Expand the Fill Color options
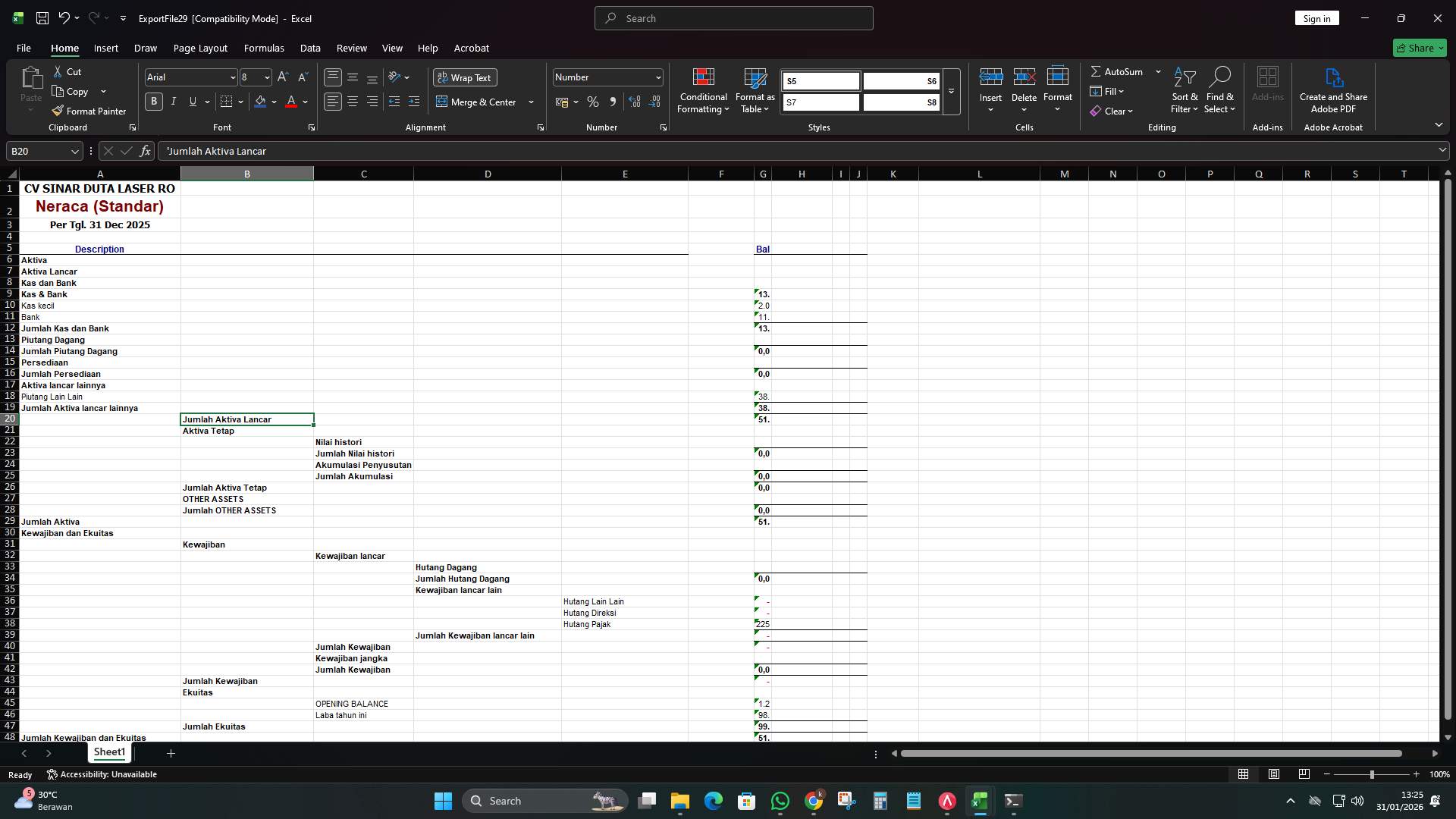 (x=275, y=102)
